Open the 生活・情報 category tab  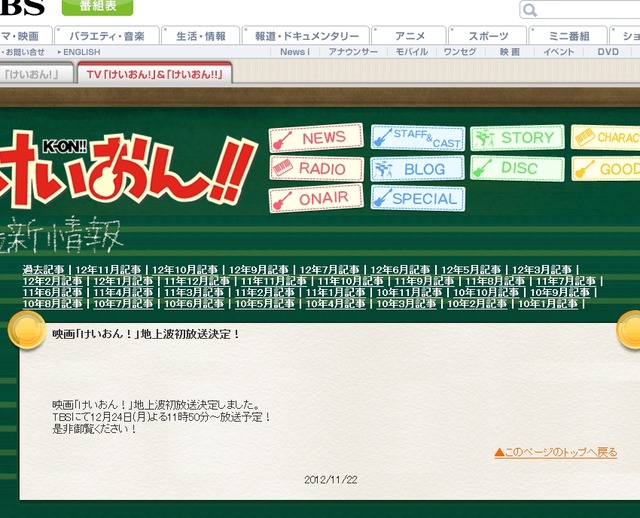click(x=201, y=36)
